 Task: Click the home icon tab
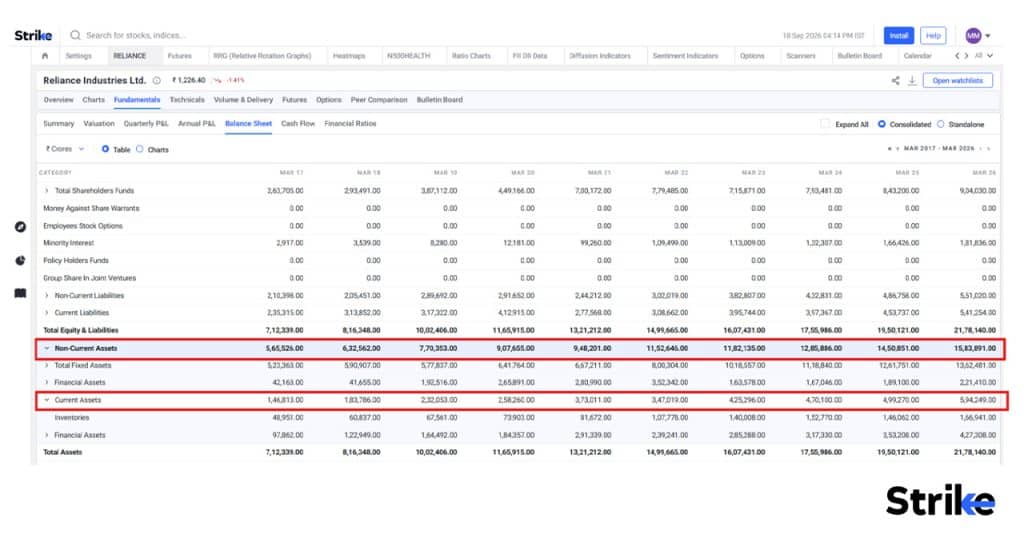45,56
